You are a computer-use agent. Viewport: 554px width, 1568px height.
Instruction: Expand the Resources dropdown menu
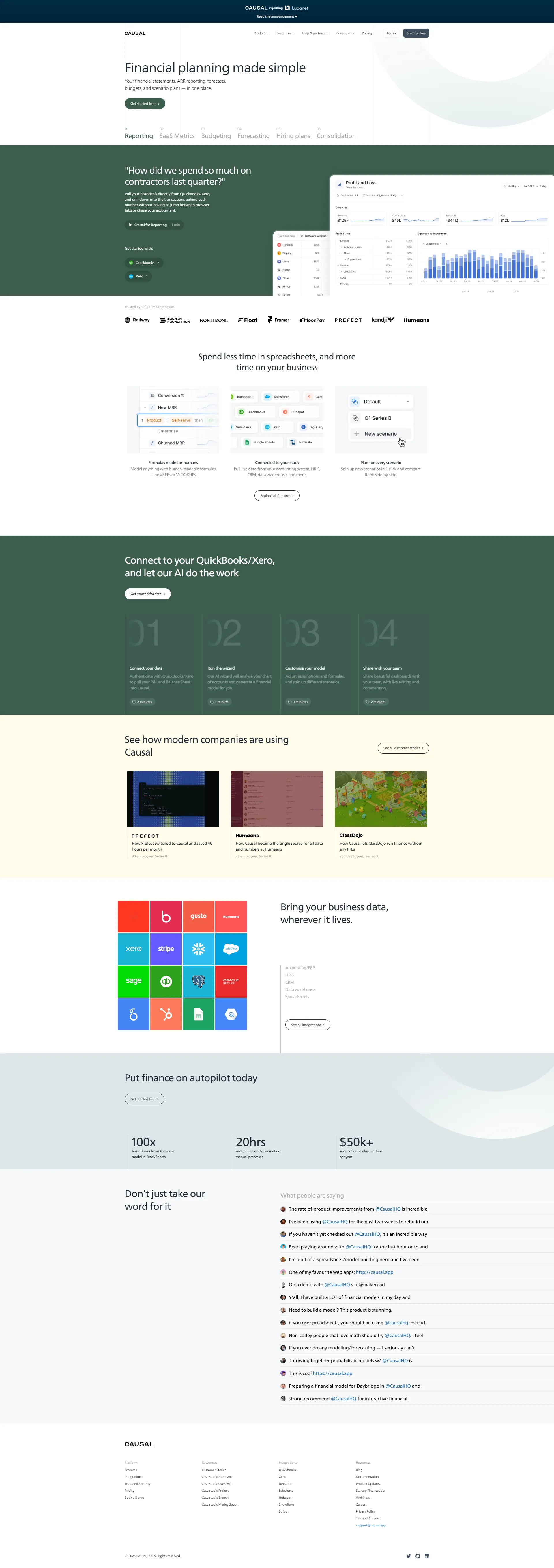pyautogui.click(x=285, y=33)
